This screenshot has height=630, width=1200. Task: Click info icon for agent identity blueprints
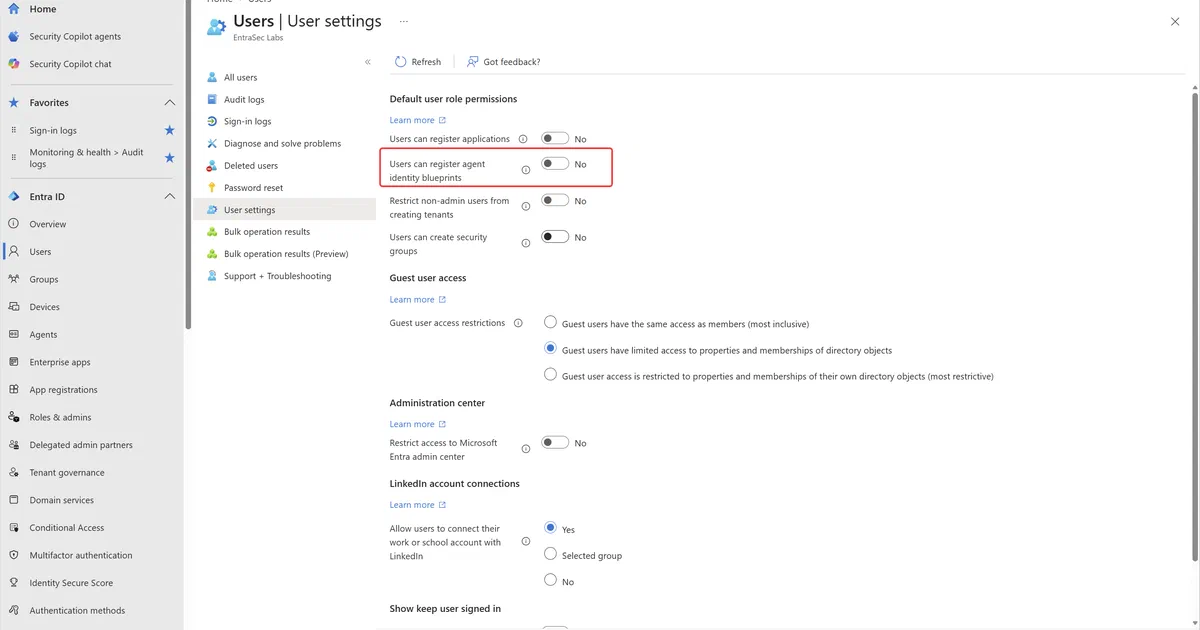[x=526, y=170]
